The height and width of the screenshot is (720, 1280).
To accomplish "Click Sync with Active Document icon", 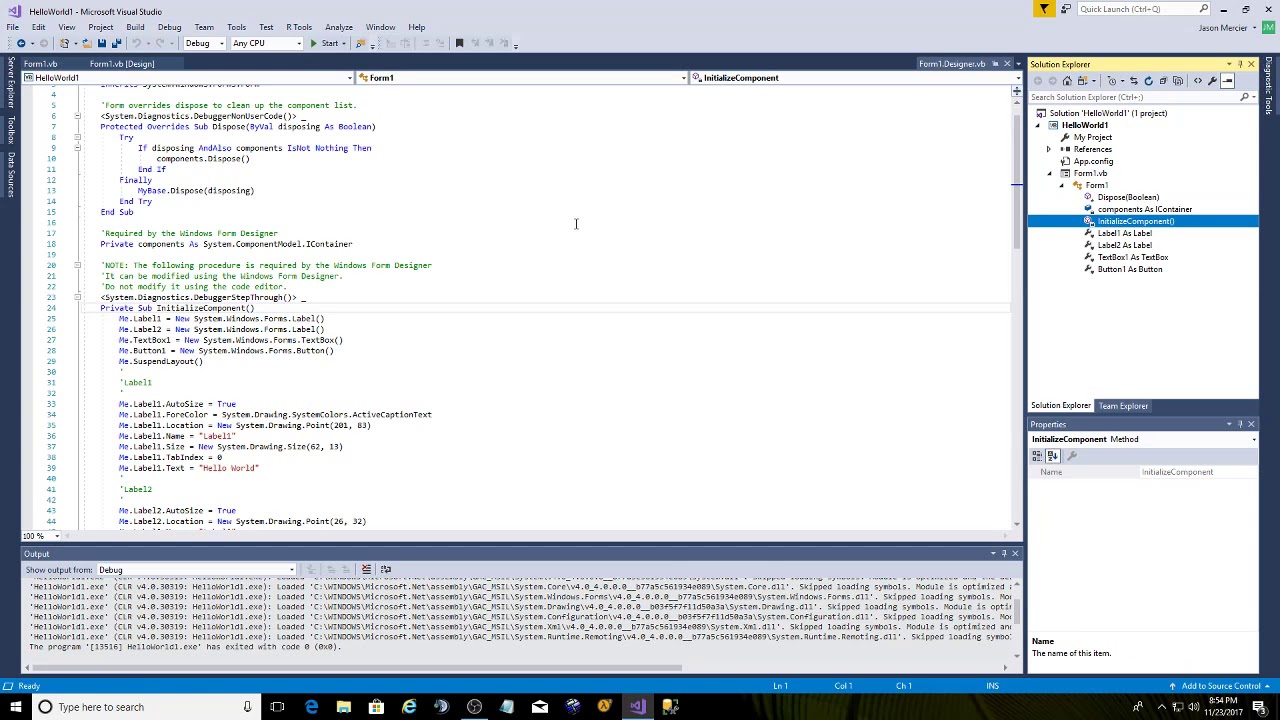I will click(x=1134, y=81).
